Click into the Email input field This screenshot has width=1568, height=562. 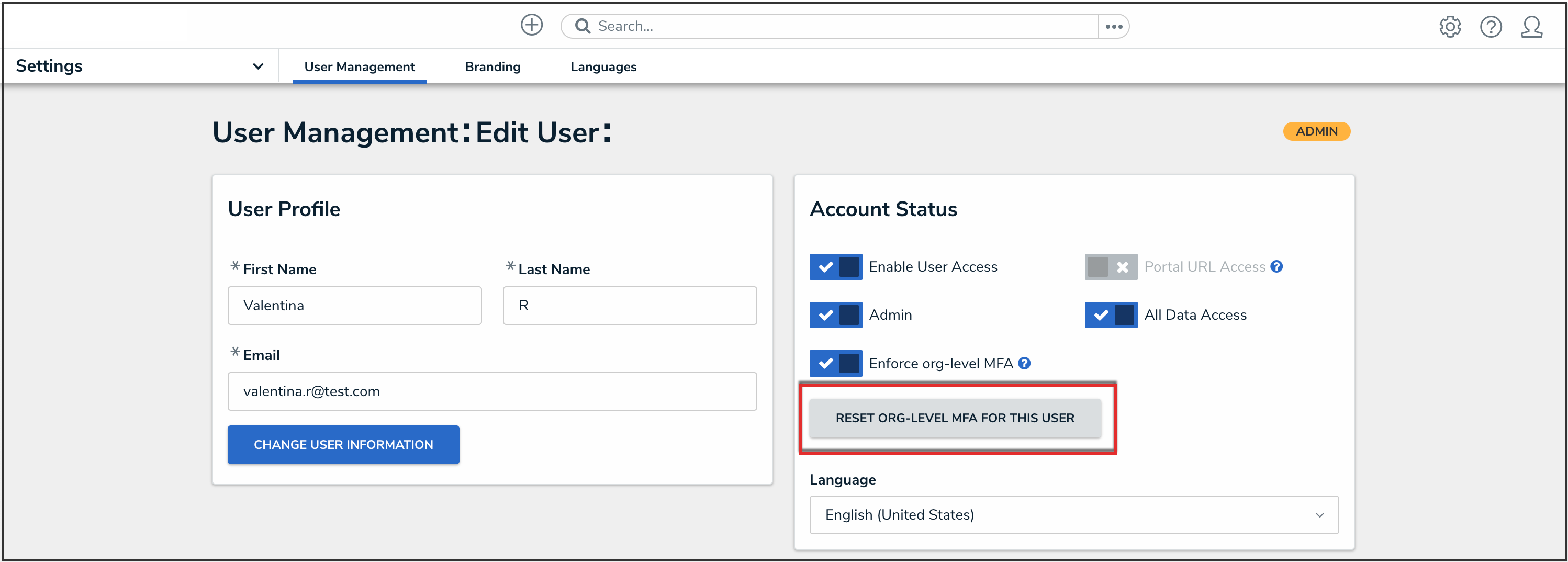click(x=492, y=391)
